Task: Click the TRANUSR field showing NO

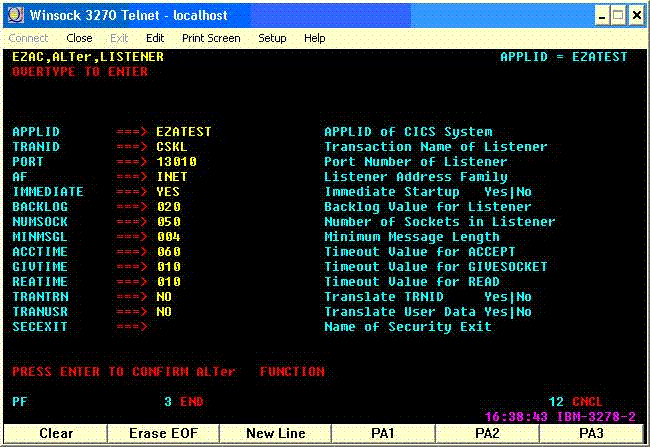Action: coord(164,311)
